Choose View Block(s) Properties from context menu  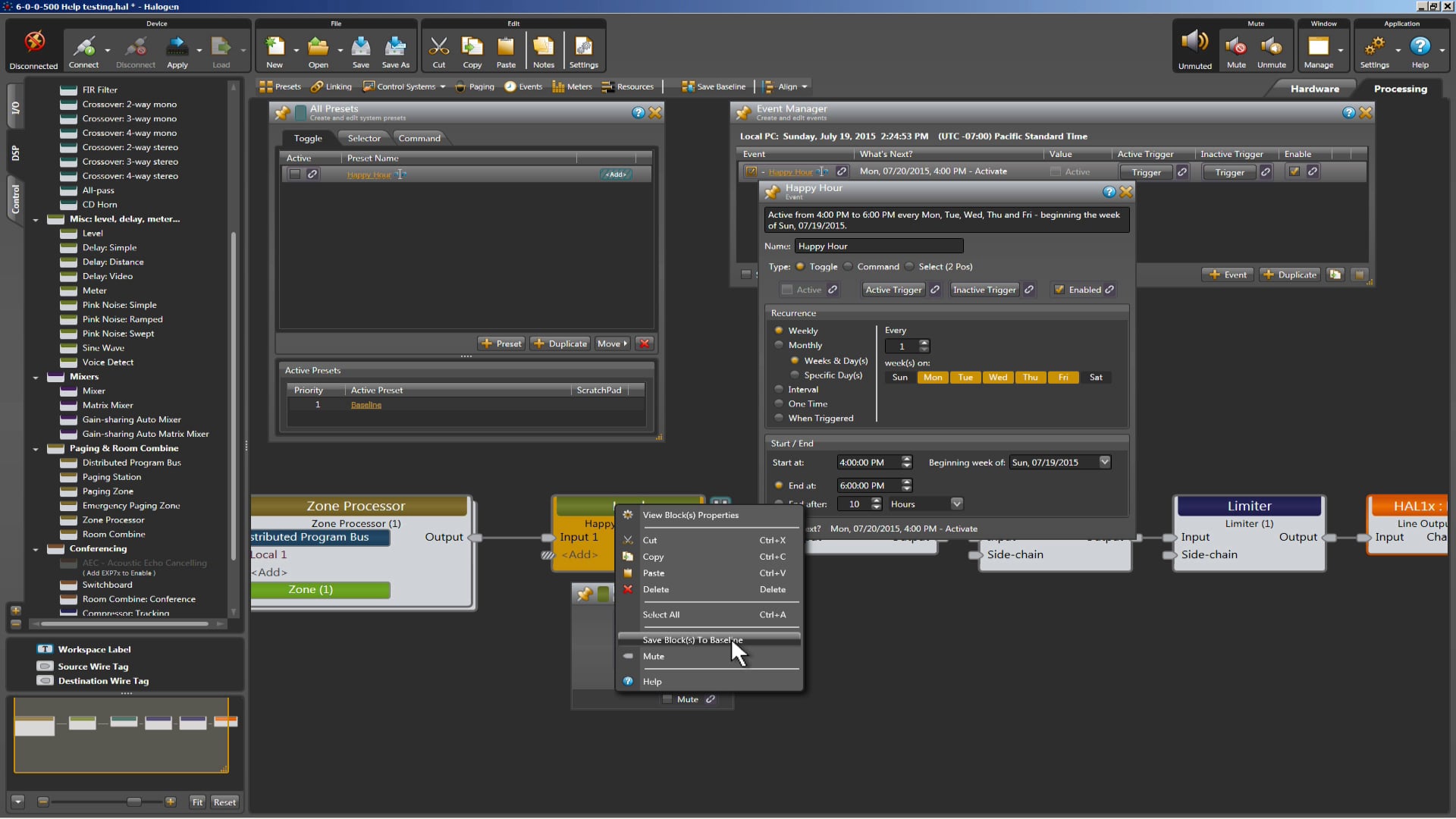pyautogui.click(x=709, y=515)
